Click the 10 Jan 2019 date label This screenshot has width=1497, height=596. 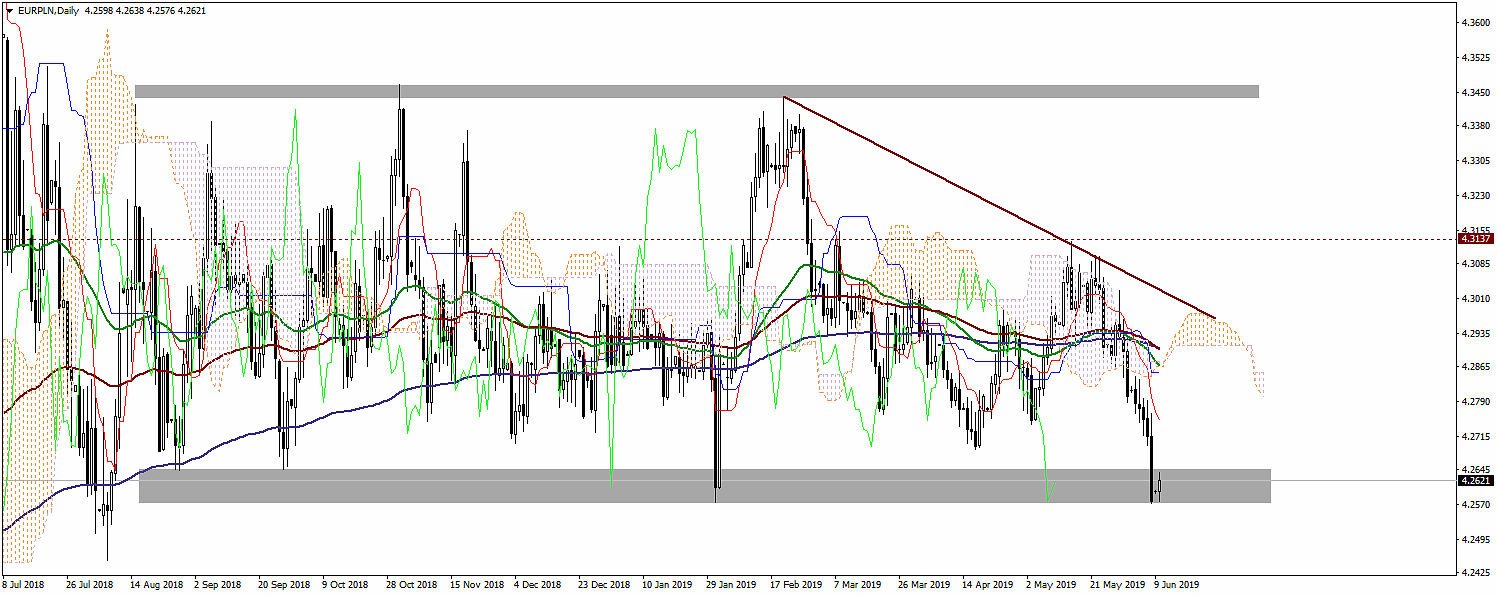tap(668, 583)
